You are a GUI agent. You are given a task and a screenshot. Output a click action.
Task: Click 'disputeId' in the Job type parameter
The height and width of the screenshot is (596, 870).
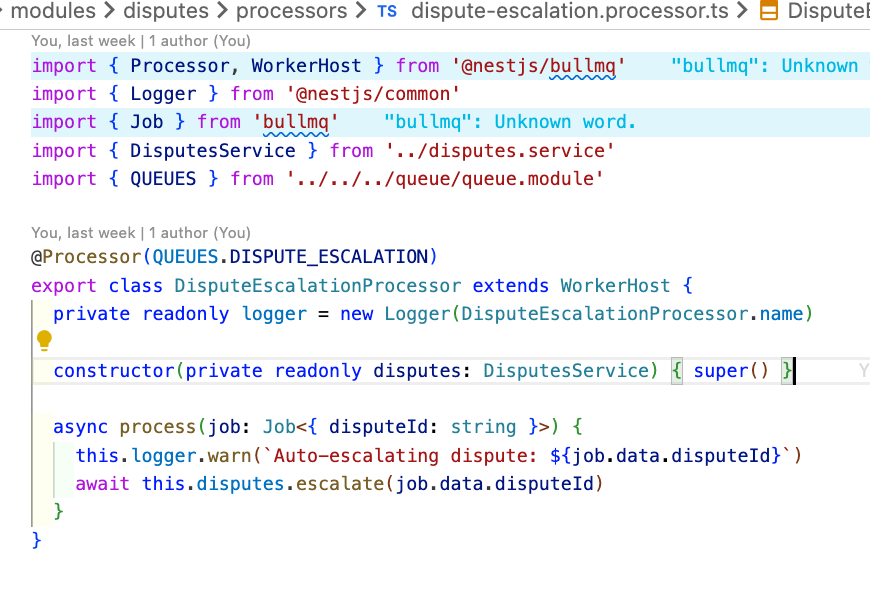click(378, 427)
